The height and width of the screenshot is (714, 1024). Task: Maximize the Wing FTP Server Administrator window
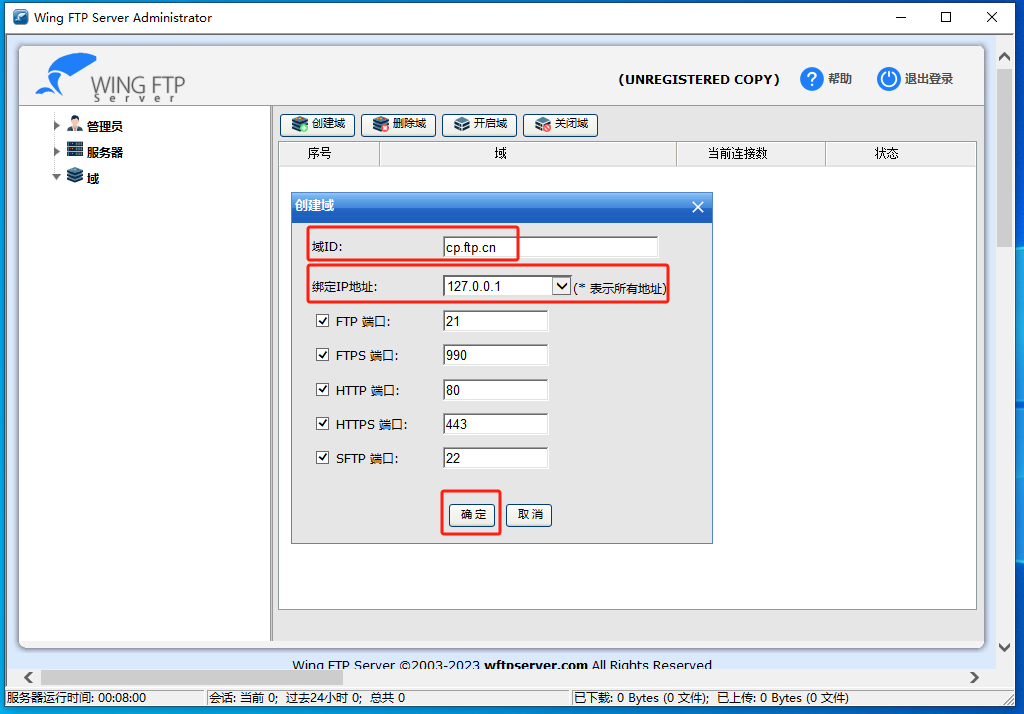[946, 17]
